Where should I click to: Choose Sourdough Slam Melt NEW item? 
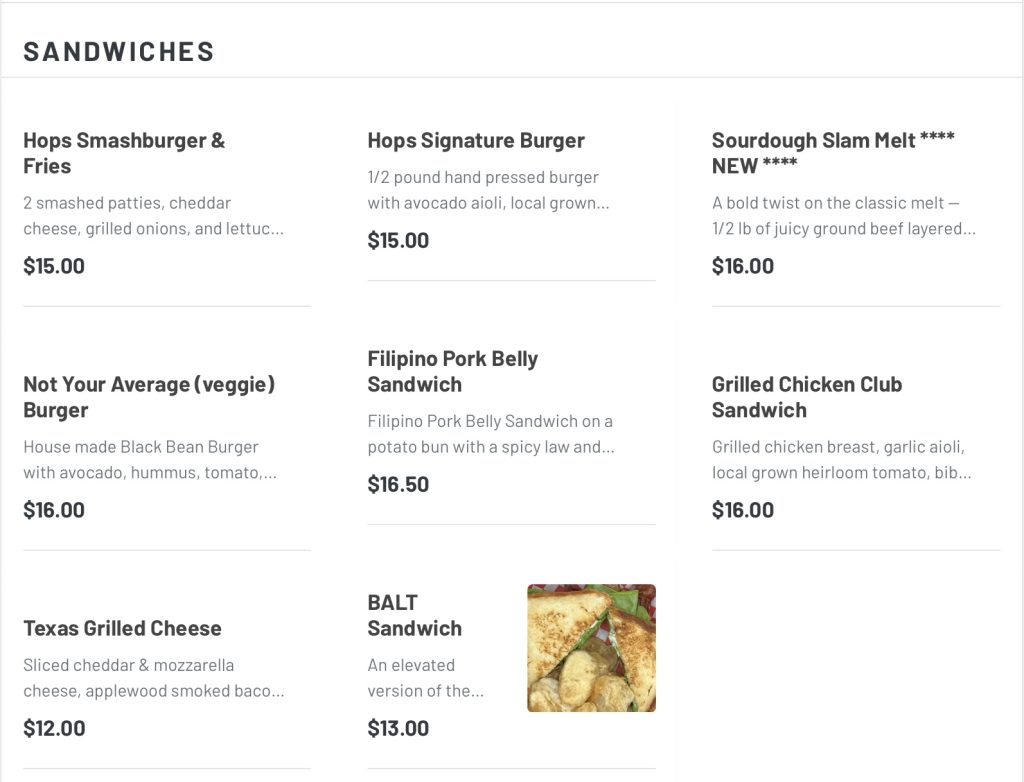[833, 153]
